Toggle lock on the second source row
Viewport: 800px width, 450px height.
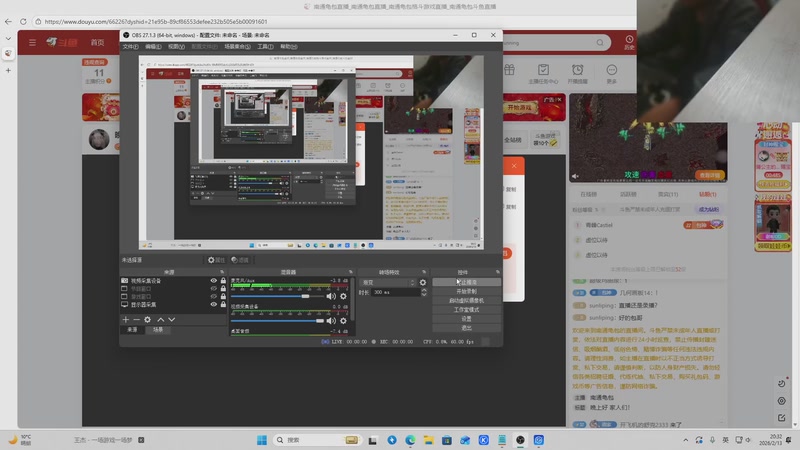pos(223,288)
